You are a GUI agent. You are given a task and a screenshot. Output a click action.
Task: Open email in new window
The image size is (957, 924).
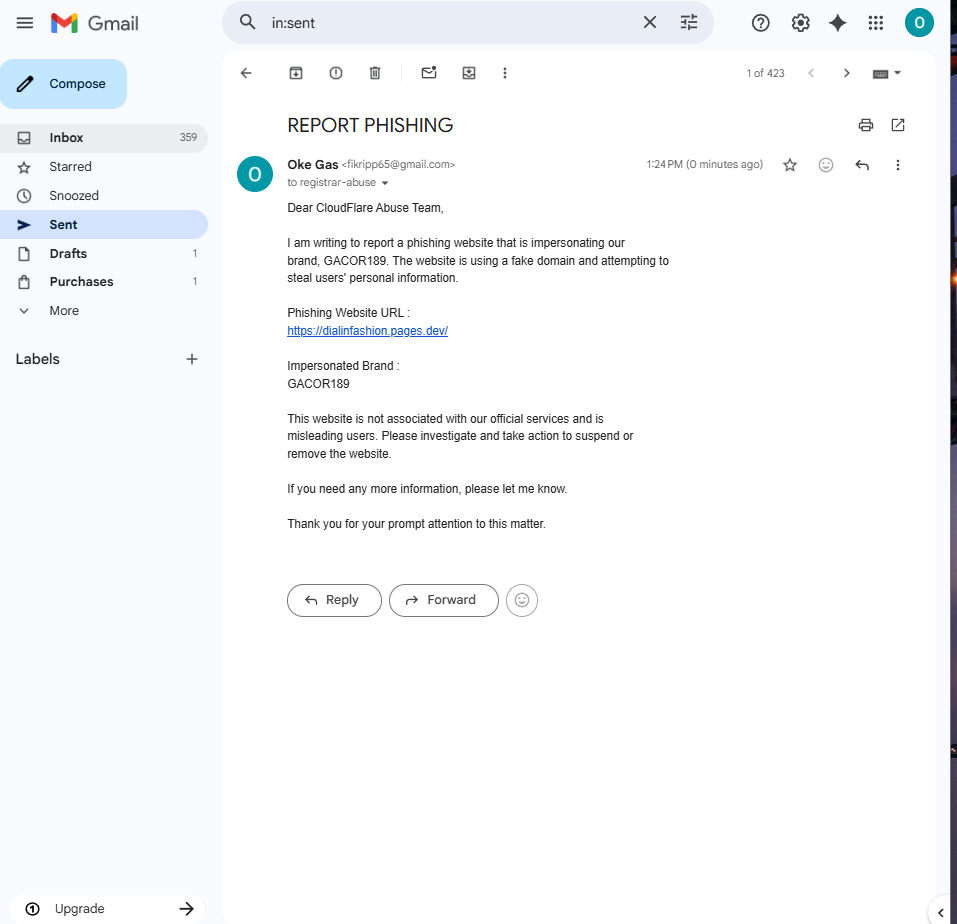tap(898, 125)
